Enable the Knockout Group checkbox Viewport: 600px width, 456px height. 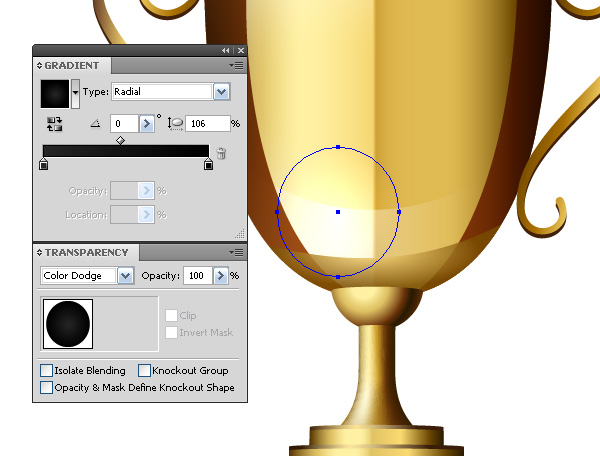coord(144,370)
